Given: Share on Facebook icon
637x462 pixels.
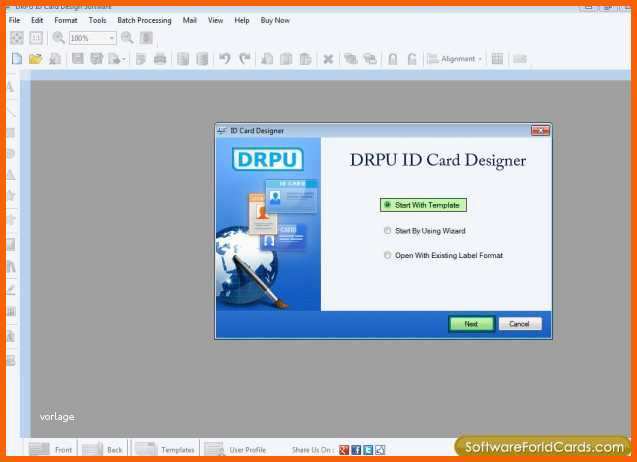Looking at the screenshot, I should pyautogui.click(x=356, y=449).
